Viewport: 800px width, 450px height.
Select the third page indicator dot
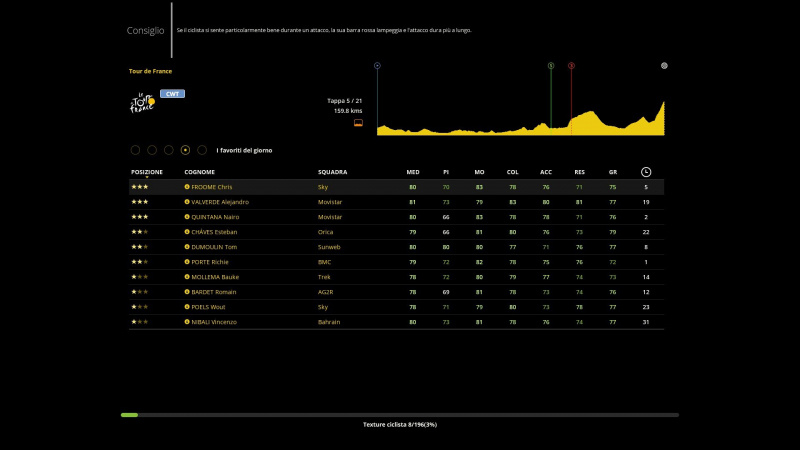point(169,150)
